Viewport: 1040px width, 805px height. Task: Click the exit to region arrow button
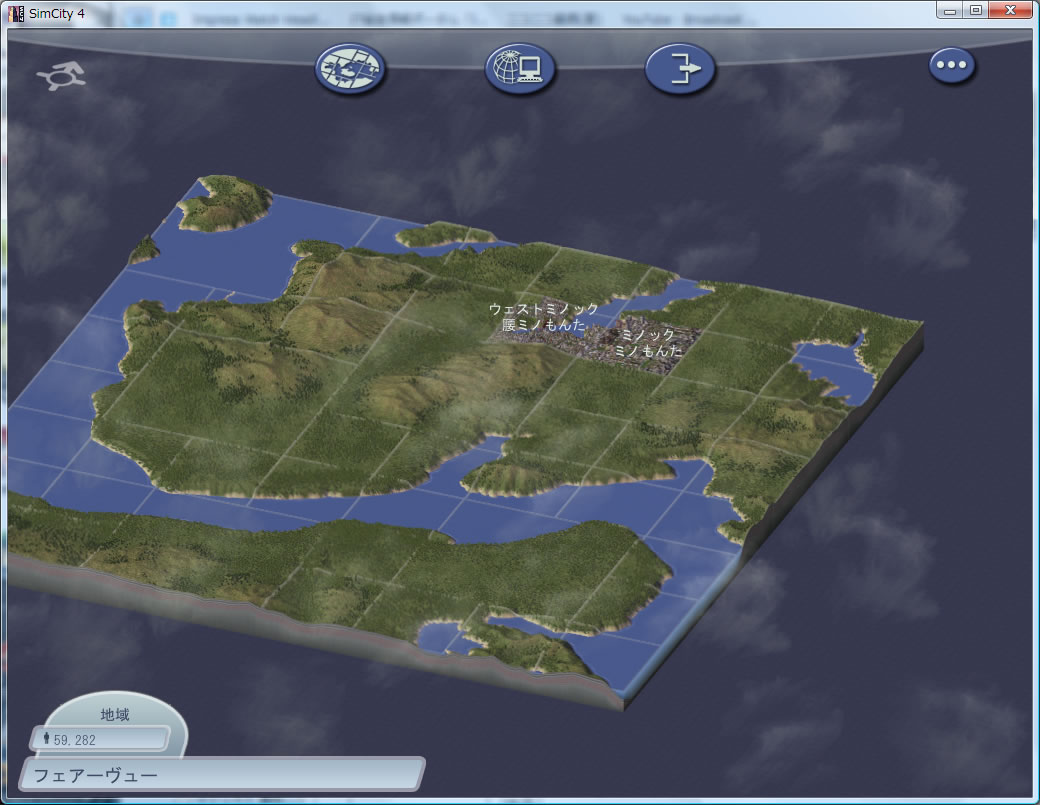[x=681, y=68]
